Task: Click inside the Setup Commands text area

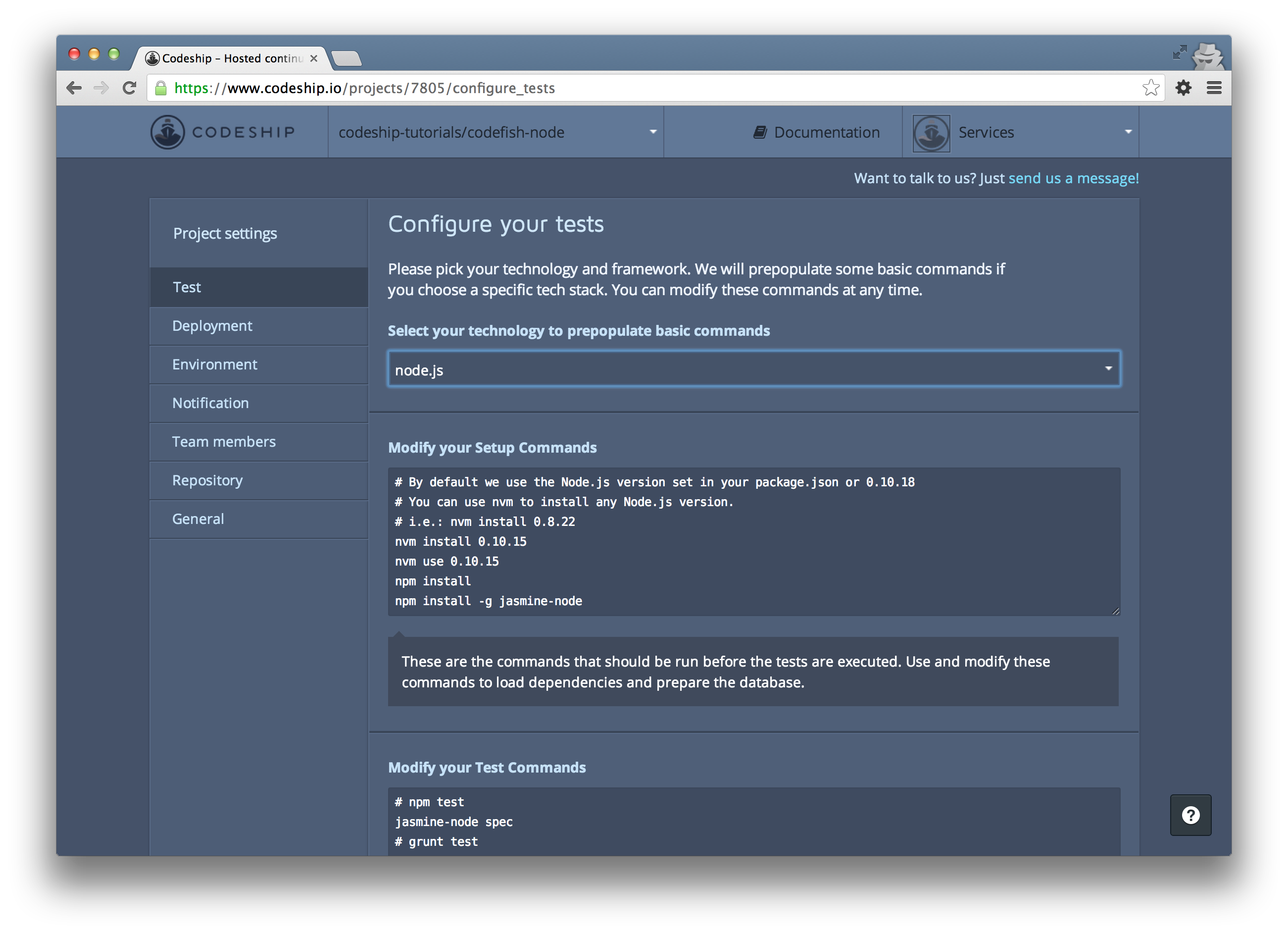Action: 753,541
